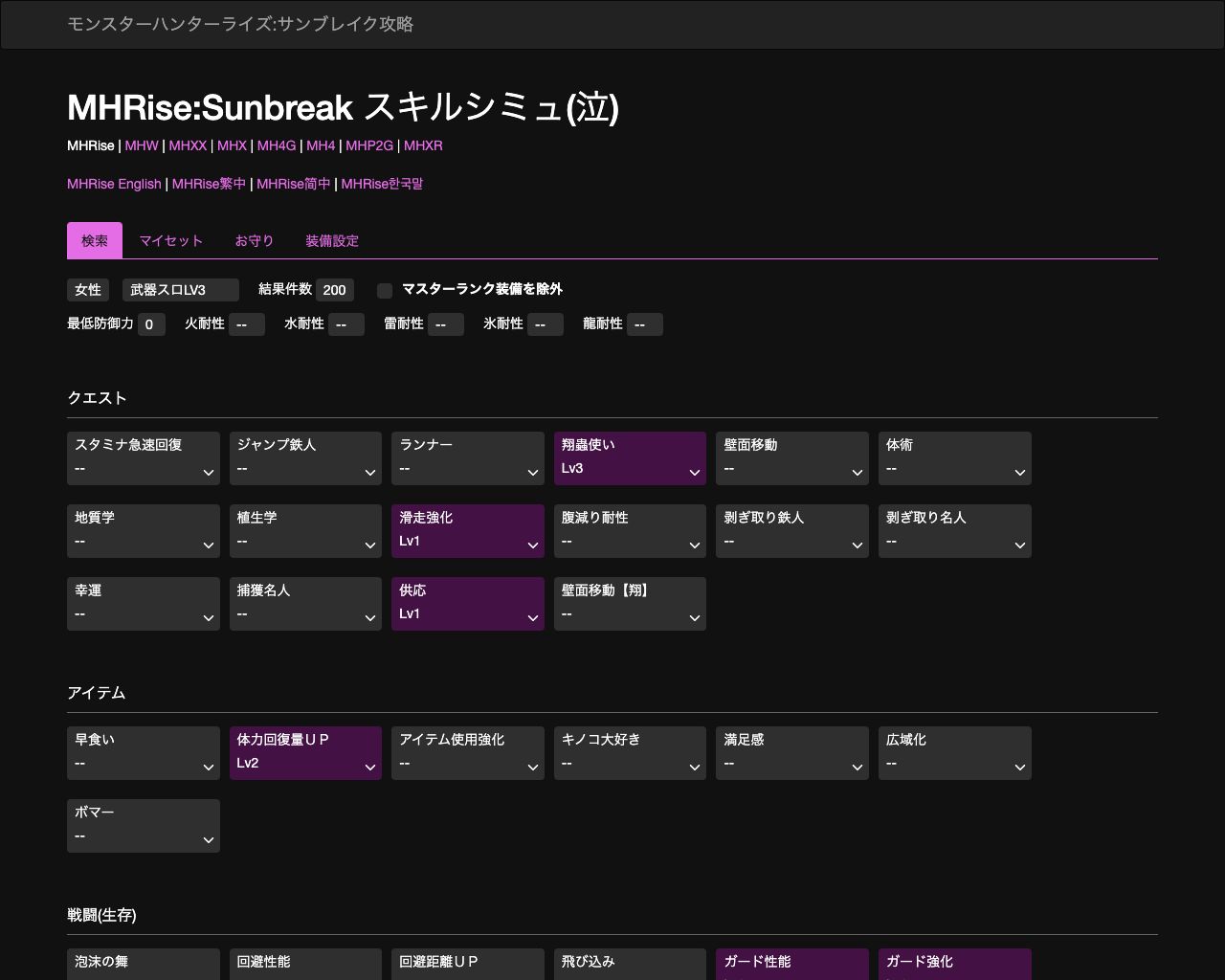
Task: Switch to the お守り tab
Action: pyautogui.click(x=255, y=240)
